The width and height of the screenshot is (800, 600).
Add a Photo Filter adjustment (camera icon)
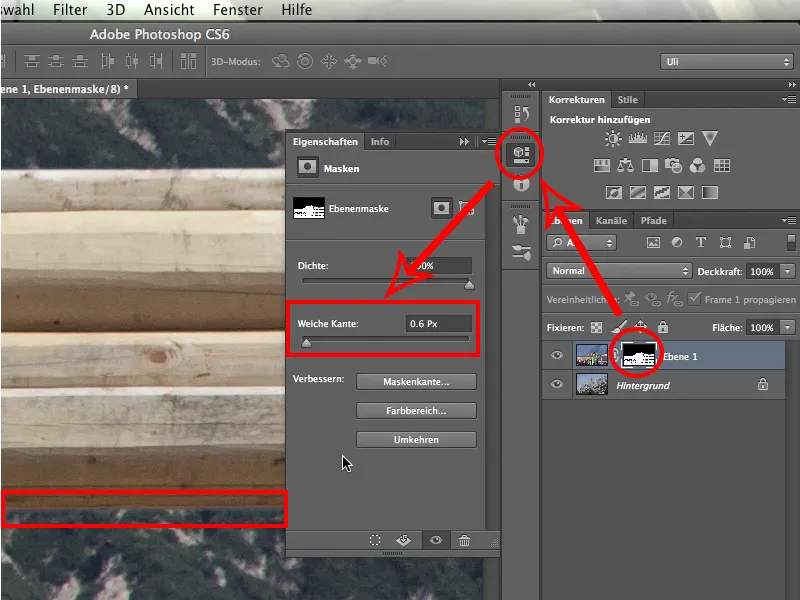[673, 165]
